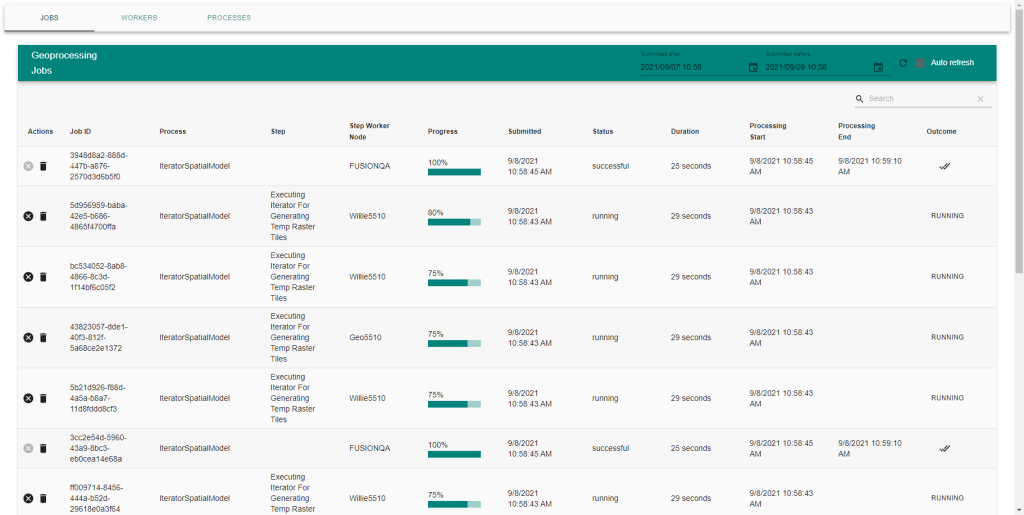Clear the search field with X
Image resolution: width=1024 pixels, height=515 pixels.
(980, 99)
